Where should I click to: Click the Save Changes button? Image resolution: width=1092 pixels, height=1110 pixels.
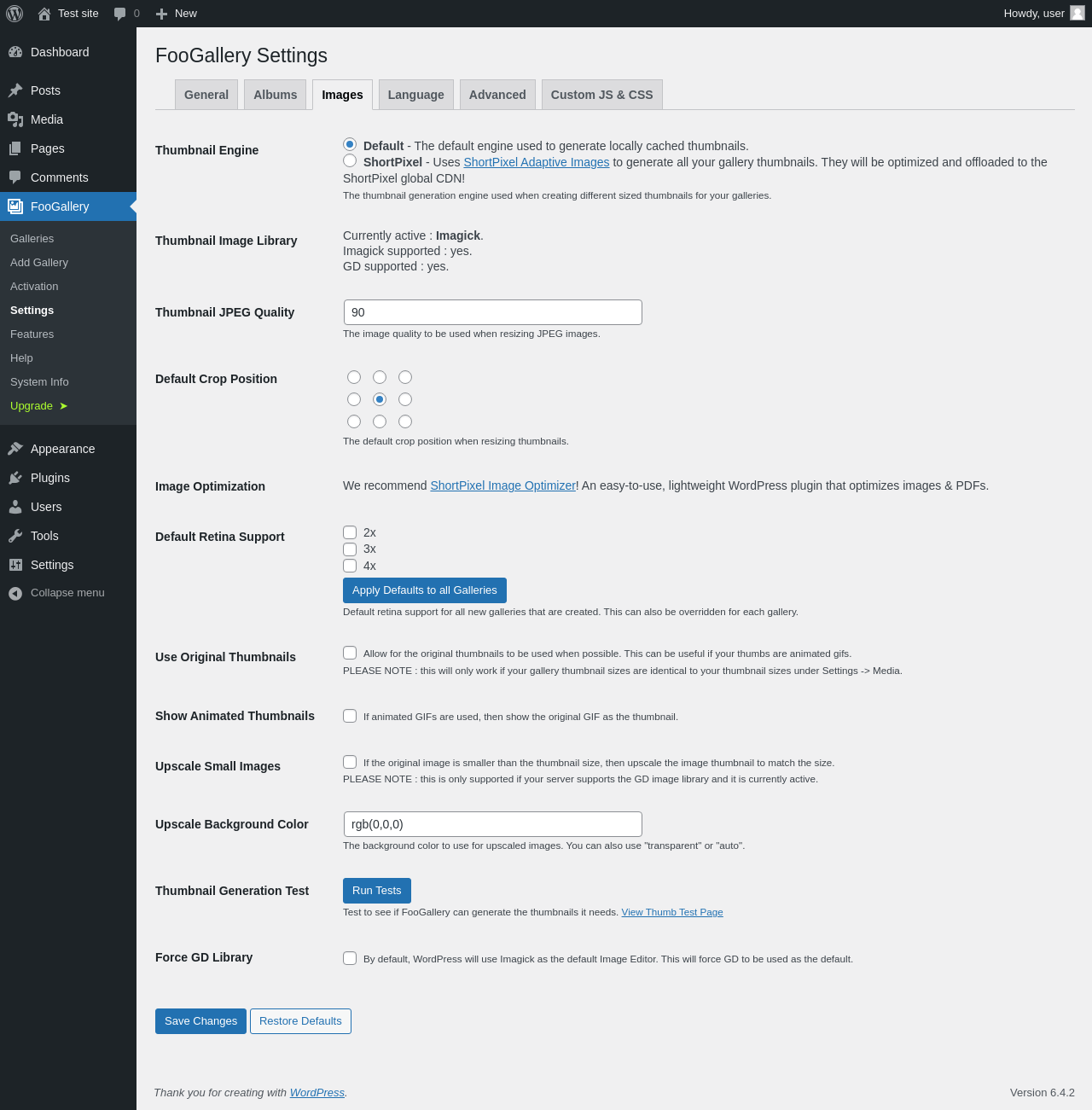coord(200,1021)
